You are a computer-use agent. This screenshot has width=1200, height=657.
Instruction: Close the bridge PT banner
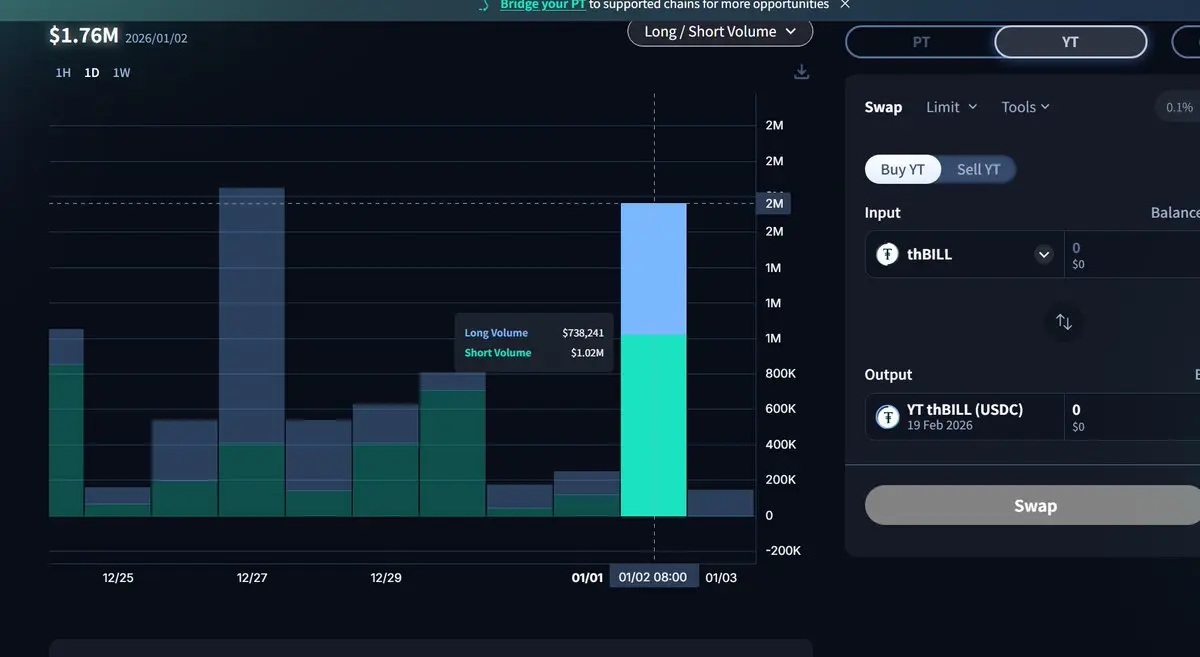(x=845, y=5)
